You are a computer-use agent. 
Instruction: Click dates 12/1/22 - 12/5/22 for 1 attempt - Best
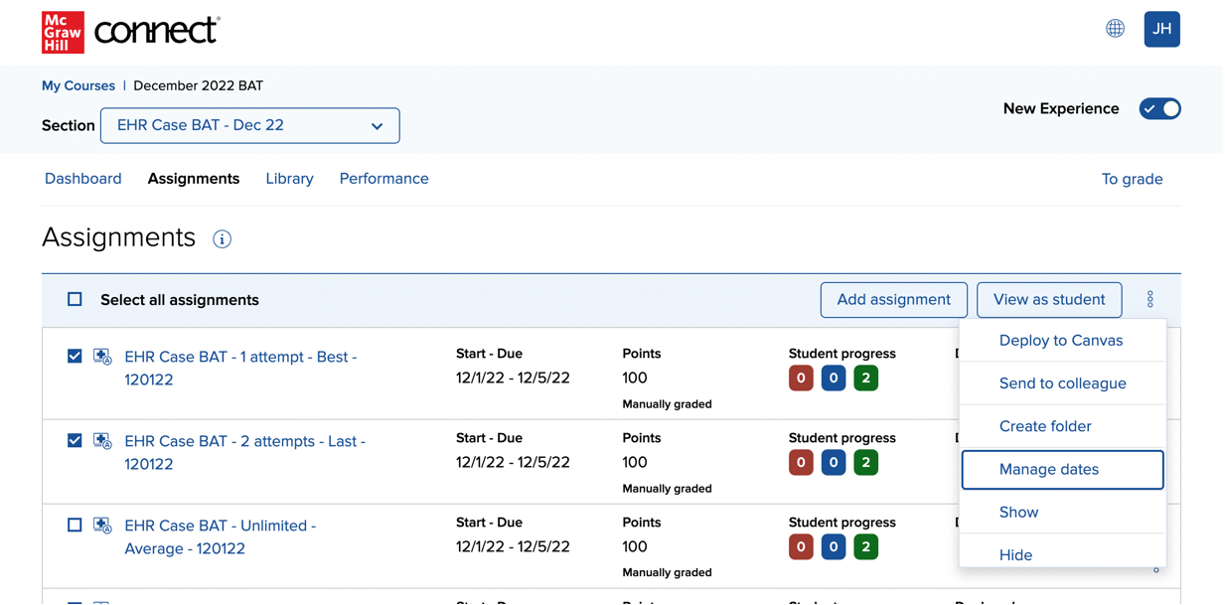[513, 378]
